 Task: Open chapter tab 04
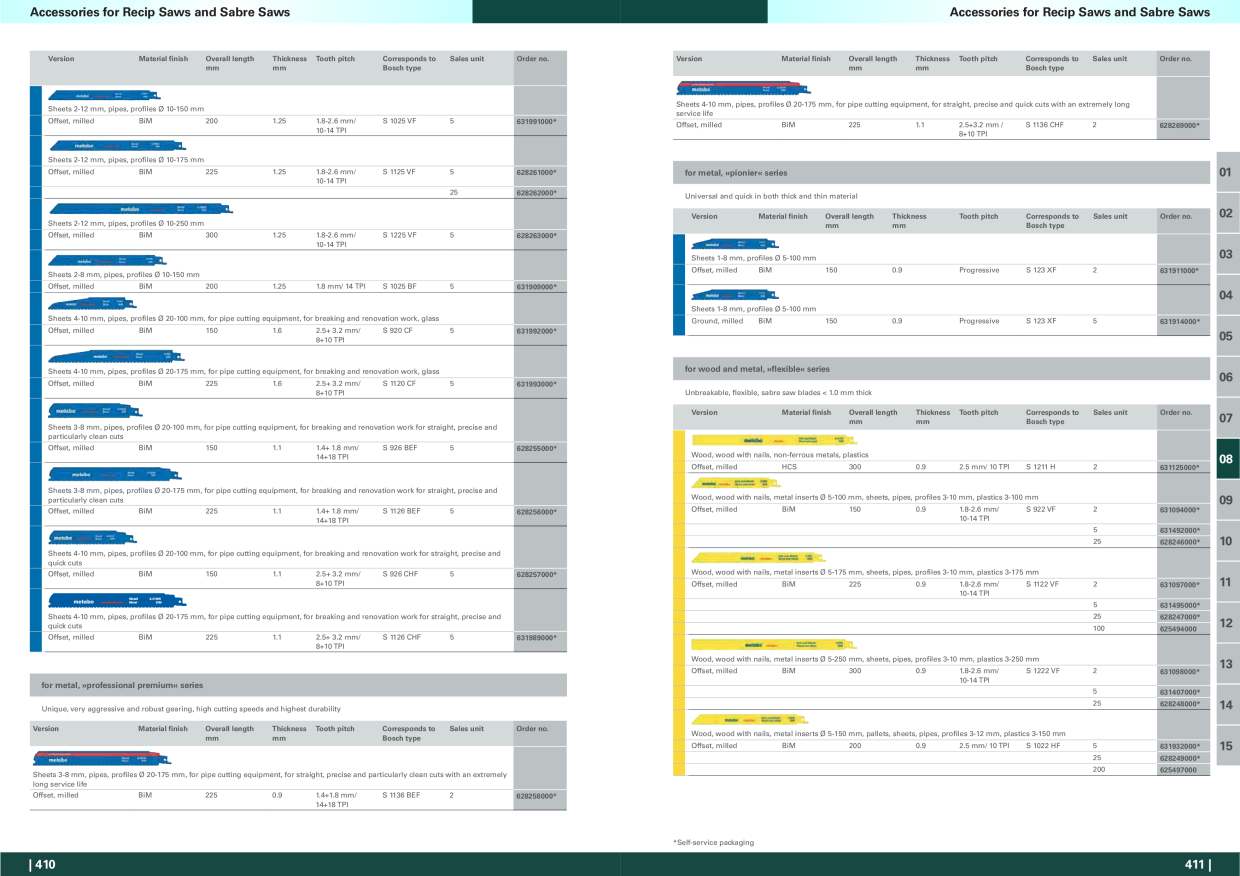(x=1226, y=295)
